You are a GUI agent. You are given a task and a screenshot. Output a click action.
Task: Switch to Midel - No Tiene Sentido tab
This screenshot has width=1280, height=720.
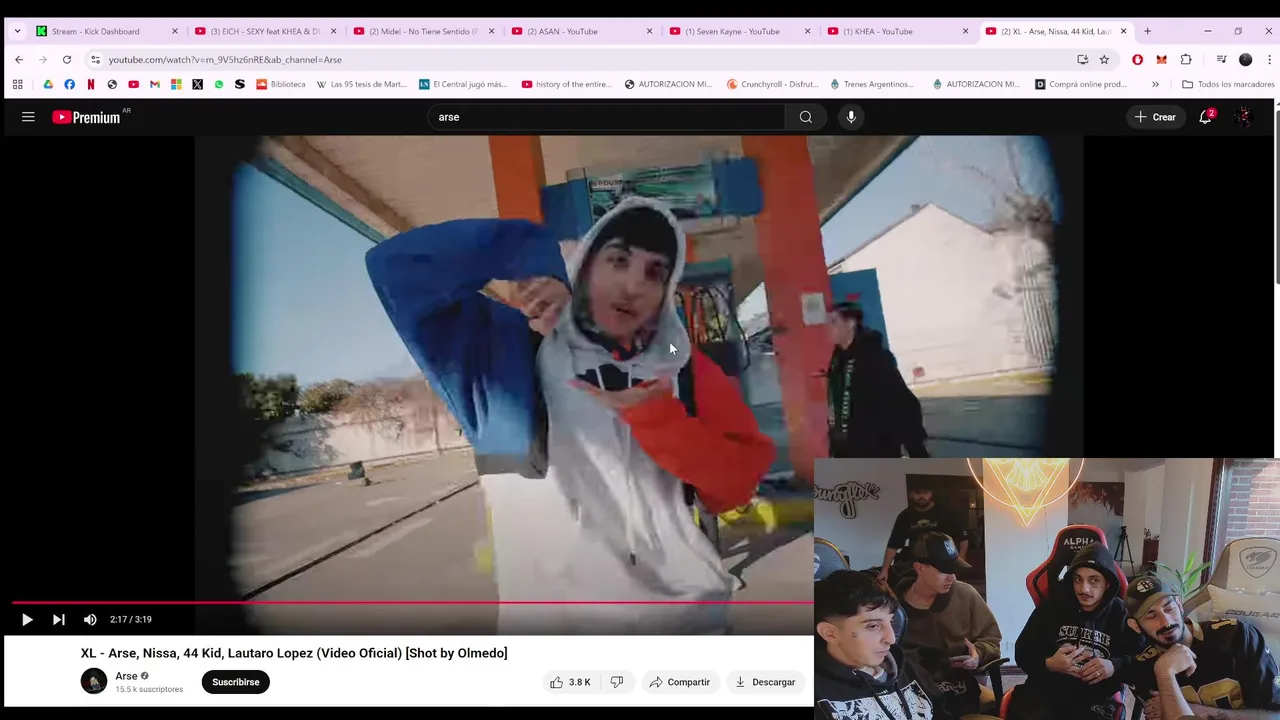tap(423, 31)
